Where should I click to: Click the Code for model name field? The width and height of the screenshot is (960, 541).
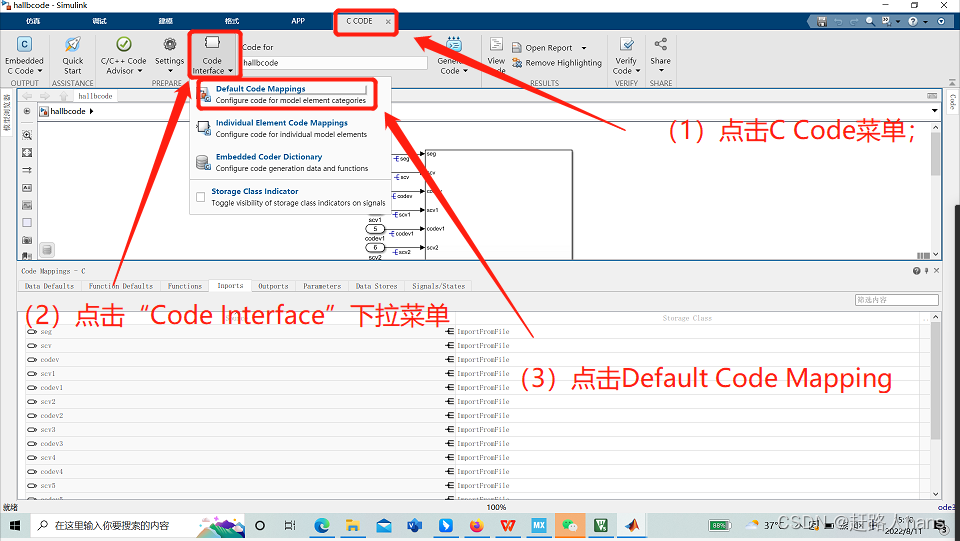coord(334,62)
